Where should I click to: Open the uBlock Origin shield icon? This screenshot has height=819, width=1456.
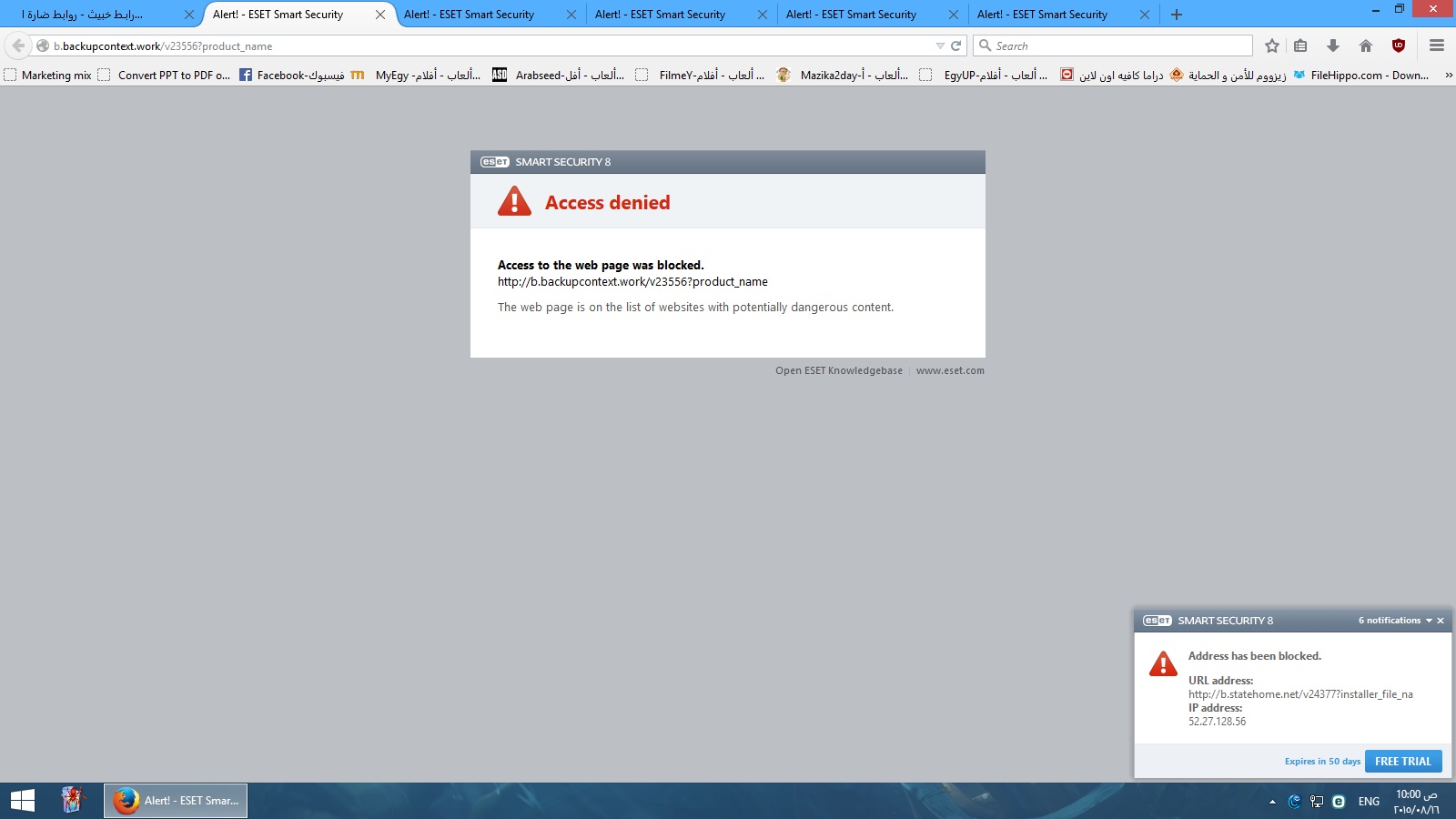(1399, 45)
